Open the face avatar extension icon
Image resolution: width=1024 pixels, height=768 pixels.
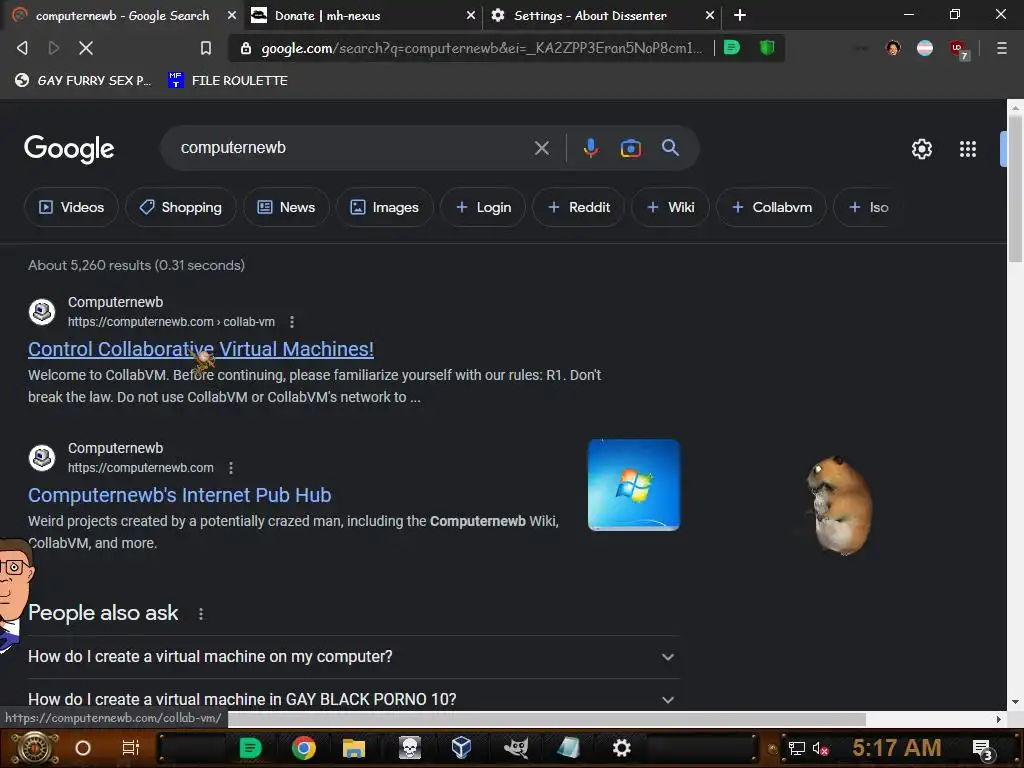[893, 48]
